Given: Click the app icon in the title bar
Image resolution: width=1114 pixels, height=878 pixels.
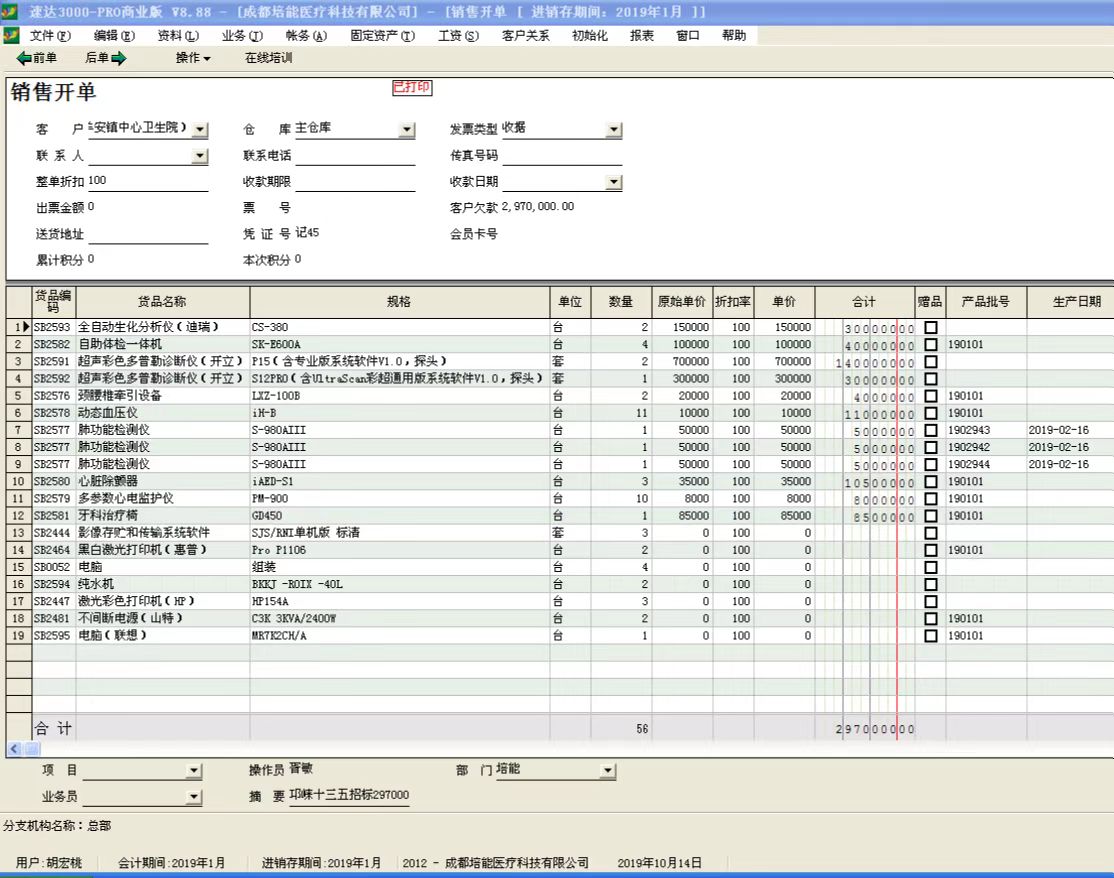Looking at the screenshot, I should [10, 11].
